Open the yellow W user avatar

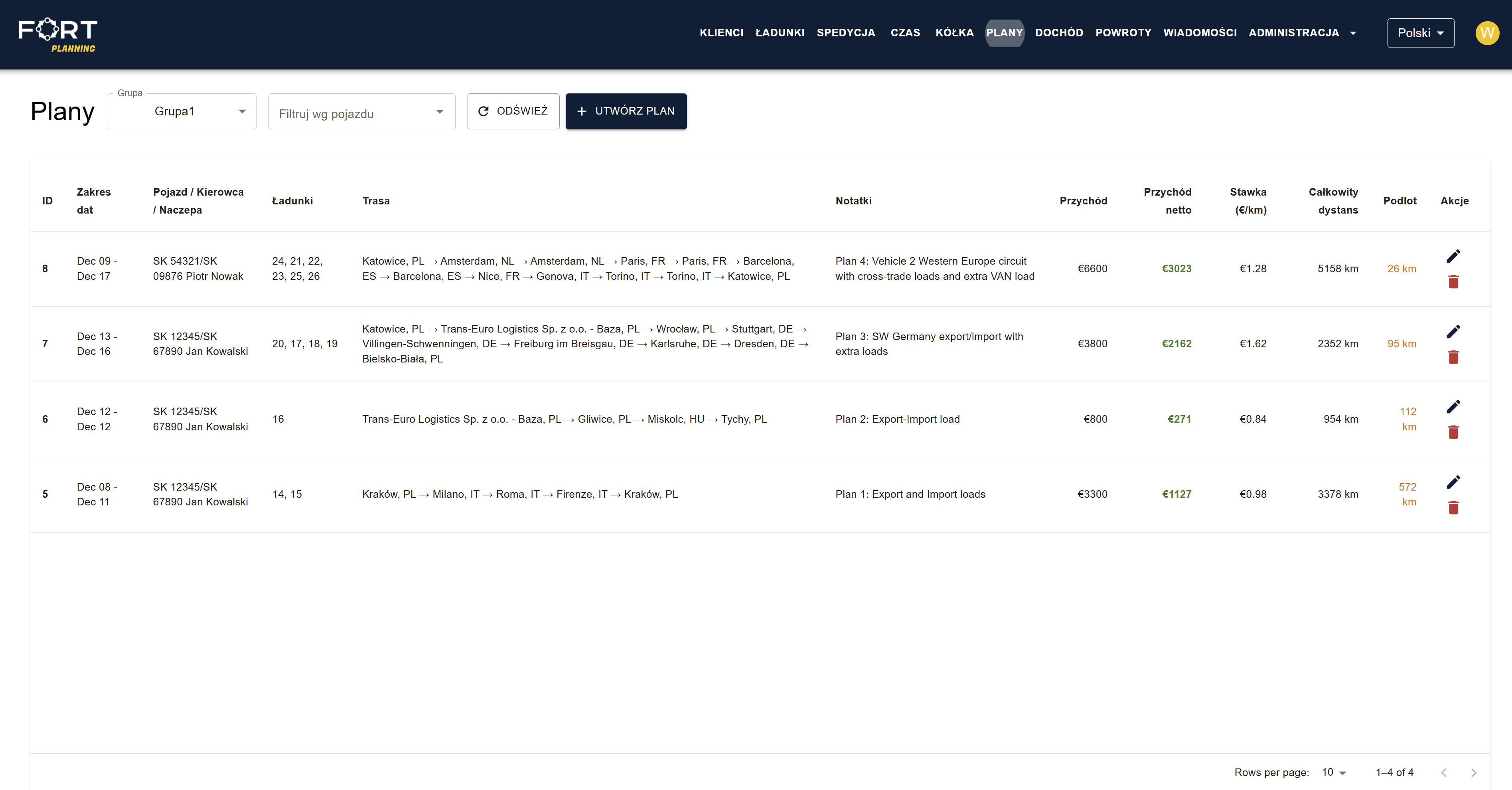1487,33
